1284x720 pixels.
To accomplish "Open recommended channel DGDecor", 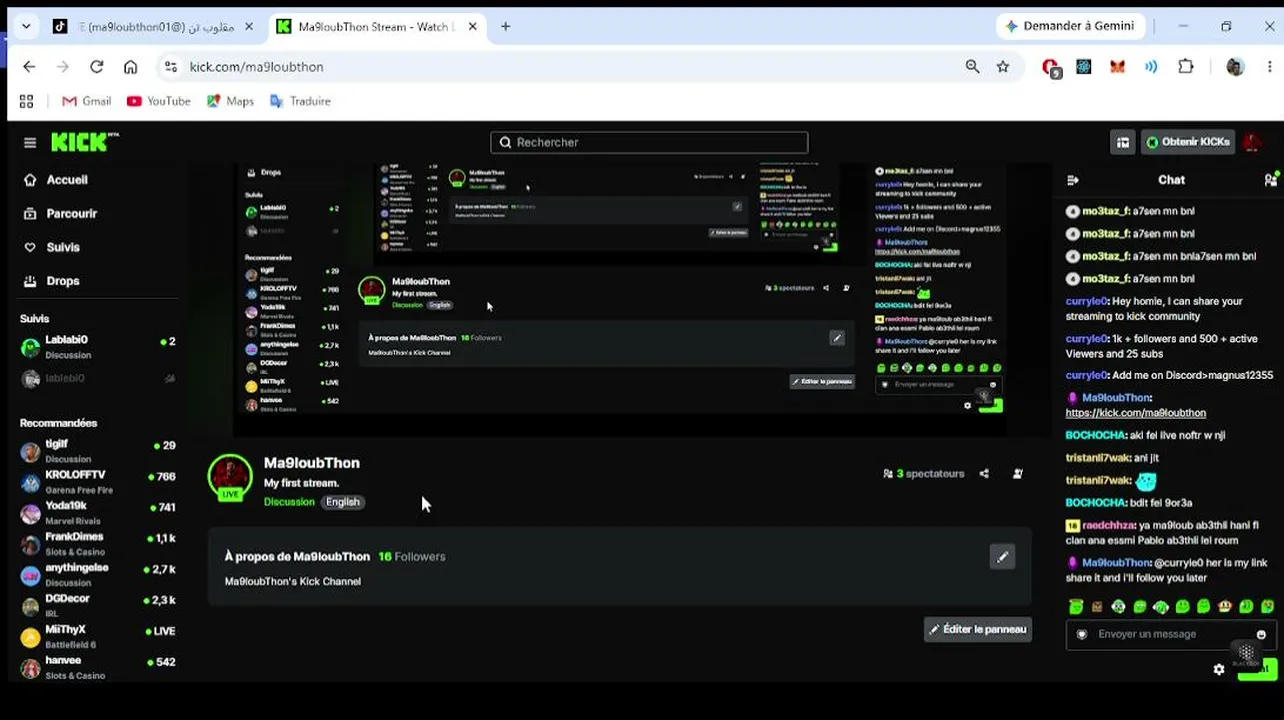I will [x=98, y=606].
